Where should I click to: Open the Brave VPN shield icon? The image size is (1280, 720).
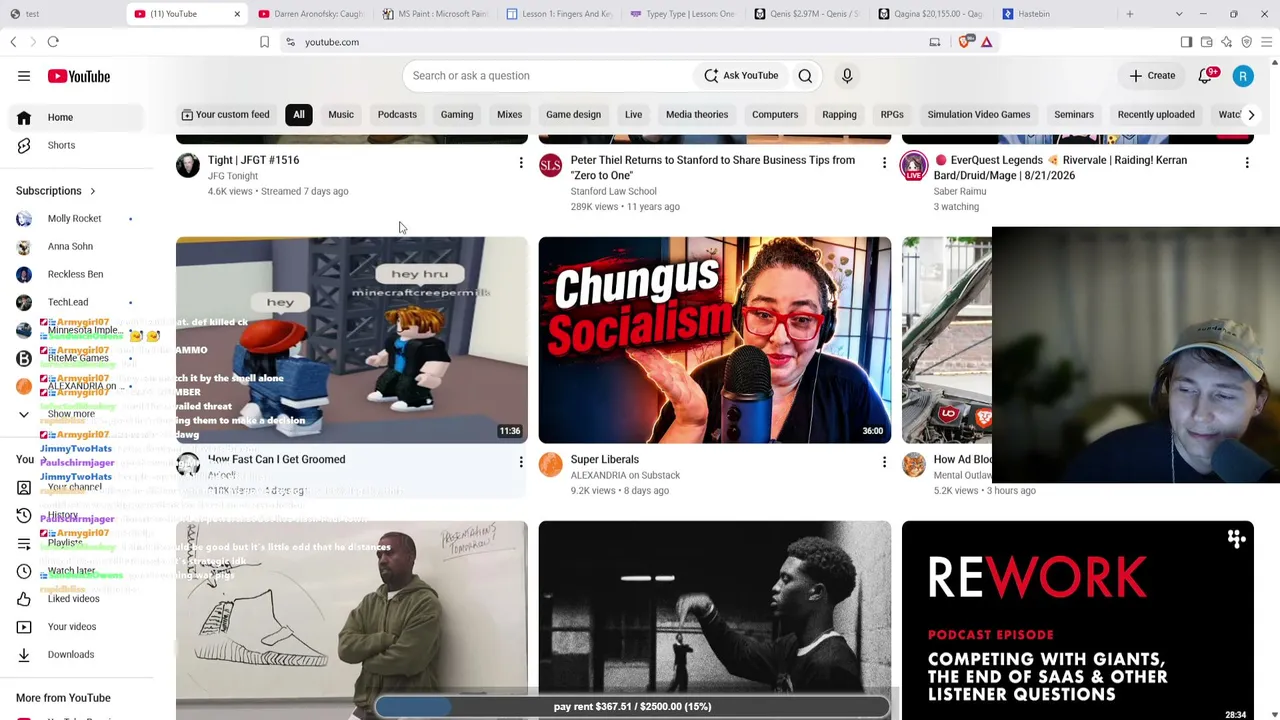(x=1247, y=42)
